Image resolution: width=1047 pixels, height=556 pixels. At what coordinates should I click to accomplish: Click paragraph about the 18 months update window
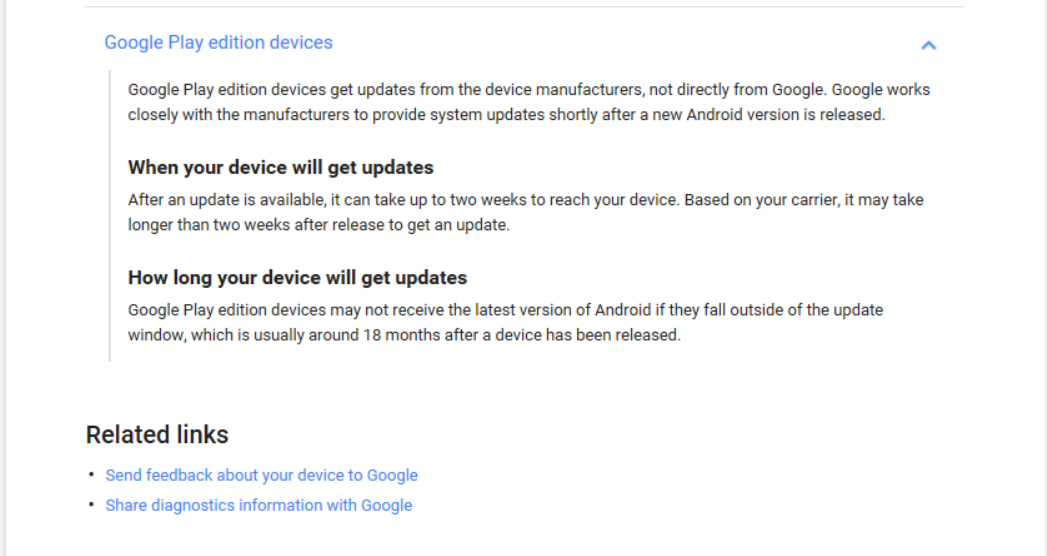click(x=505, y=322)
